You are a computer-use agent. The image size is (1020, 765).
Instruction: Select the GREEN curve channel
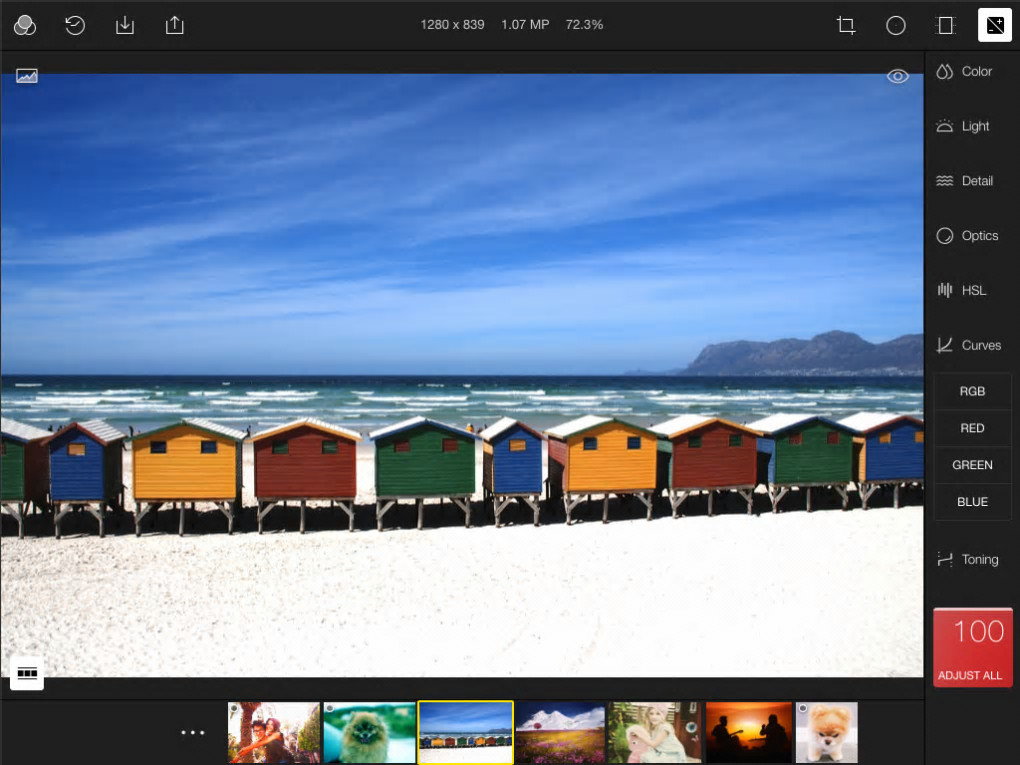coord(972,465)
